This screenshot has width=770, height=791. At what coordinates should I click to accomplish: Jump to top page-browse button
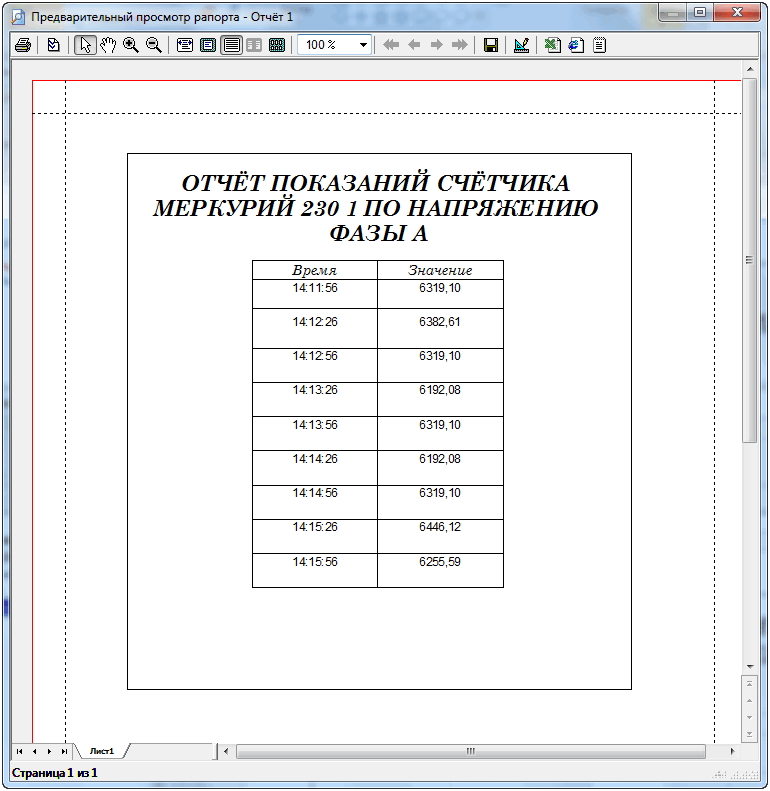coord(750,684)
